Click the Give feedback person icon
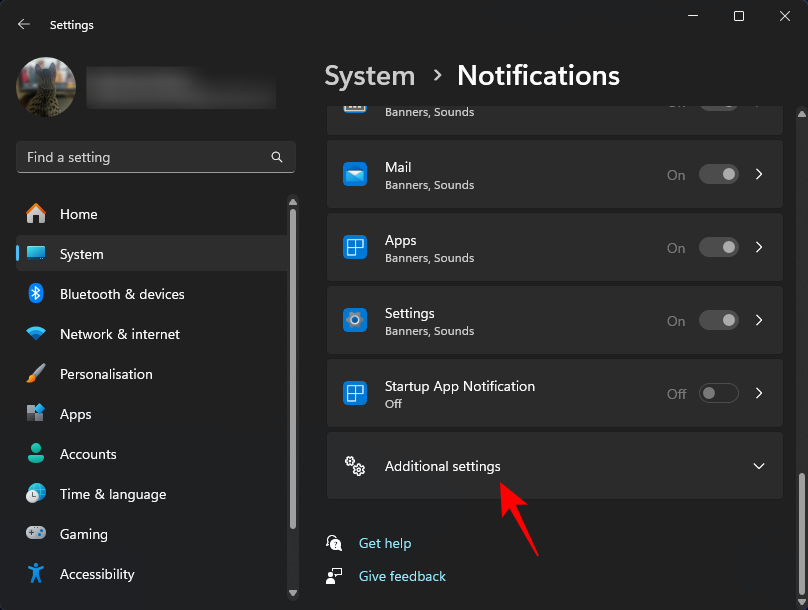 (334, 575)
